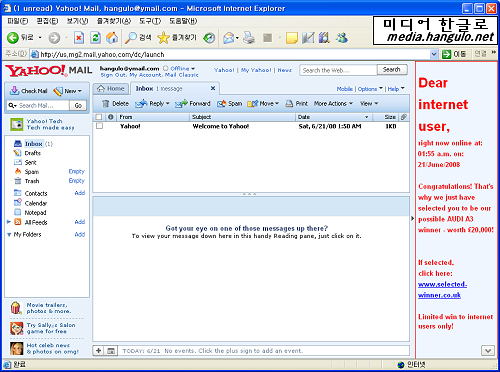
Task: Tick the checkbox for Welcome to Yahoo! message
Action: click(99, 126)
